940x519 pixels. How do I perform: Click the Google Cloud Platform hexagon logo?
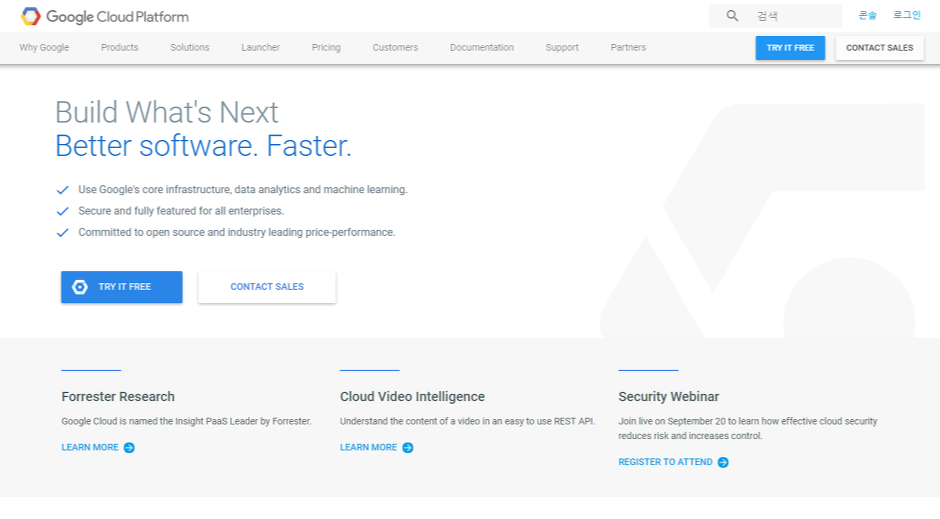pos(31,16)
